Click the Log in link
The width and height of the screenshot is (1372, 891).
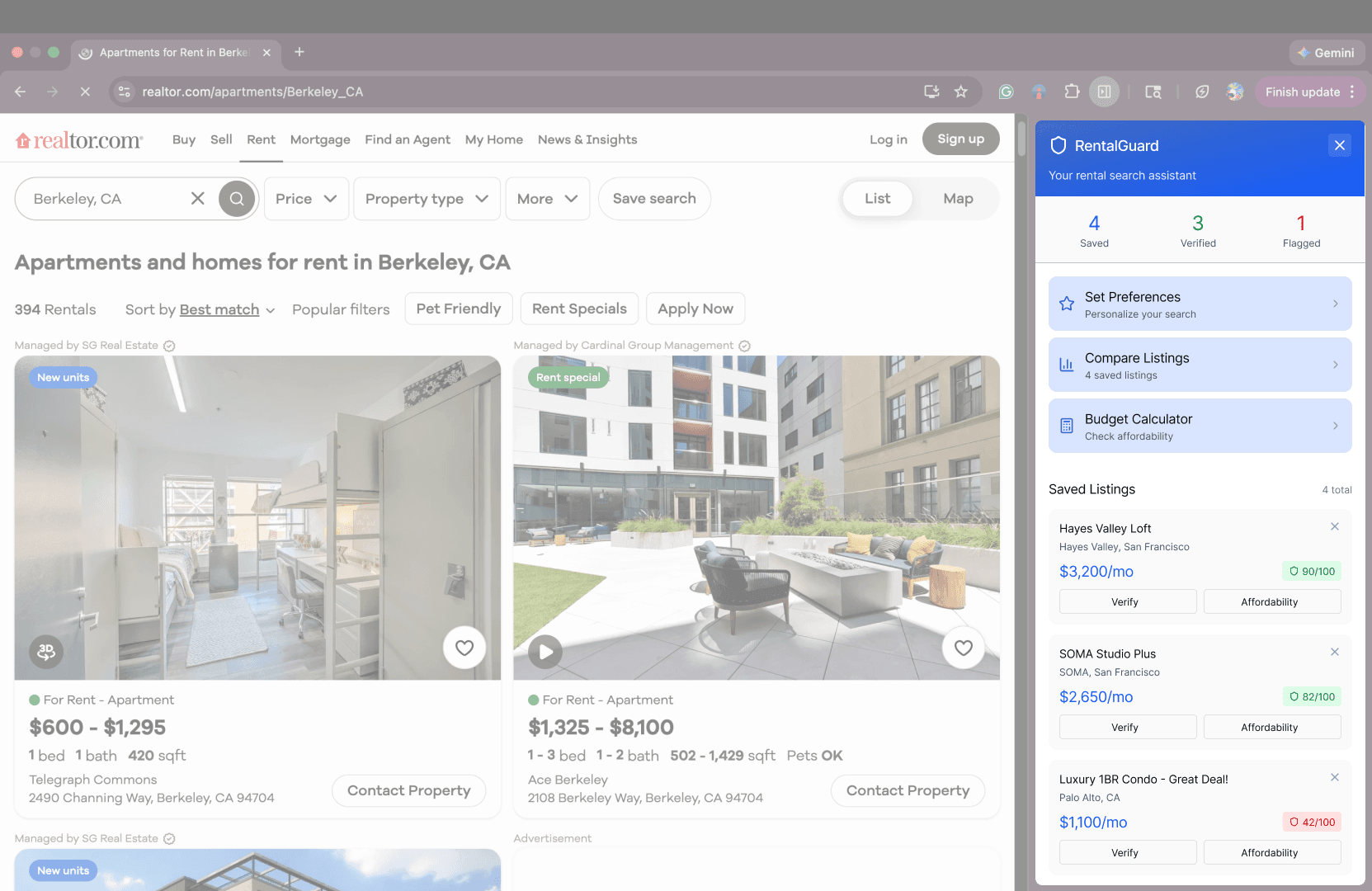(x=889, y=139)
